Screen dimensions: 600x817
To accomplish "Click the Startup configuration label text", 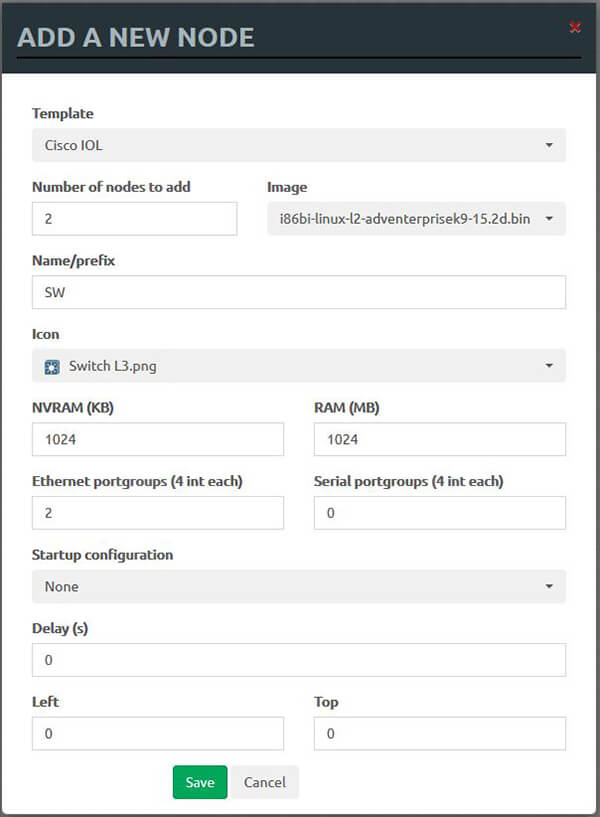I will (x=102, y=555).
